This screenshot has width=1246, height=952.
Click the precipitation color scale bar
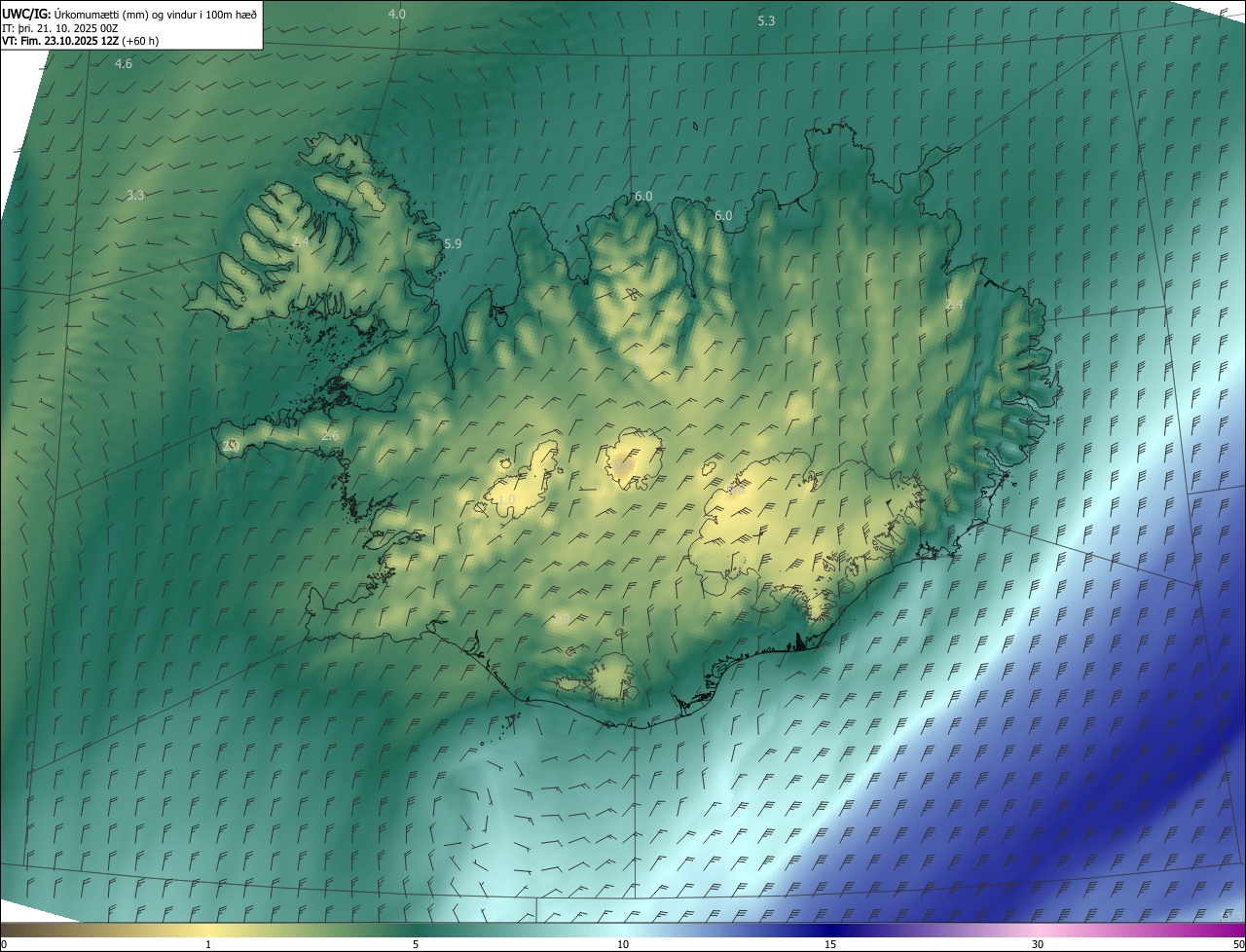coord(623,931)
